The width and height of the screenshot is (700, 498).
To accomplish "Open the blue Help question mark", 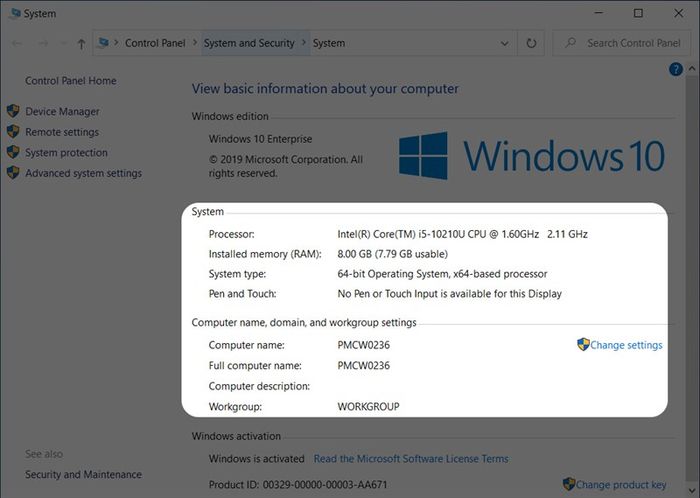I will pyautogui.click(x=675, y=69).
